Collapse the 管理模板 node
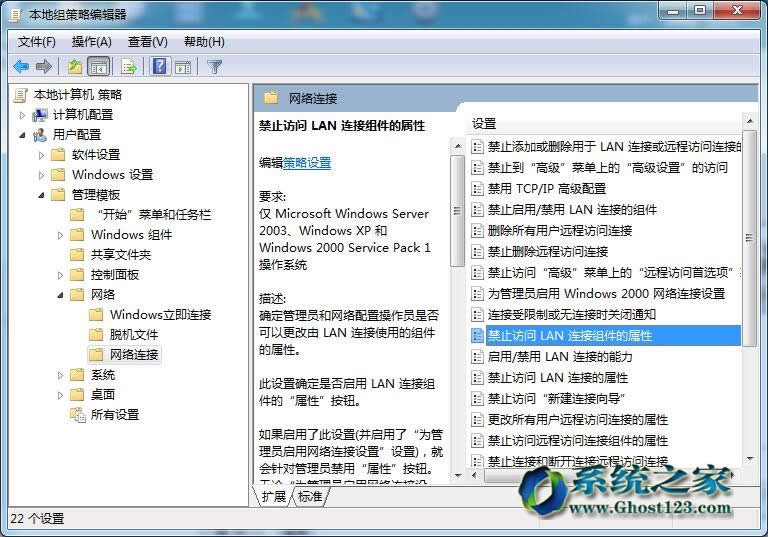768x537 pixels. pyautogui.click(x=41, y=195)
